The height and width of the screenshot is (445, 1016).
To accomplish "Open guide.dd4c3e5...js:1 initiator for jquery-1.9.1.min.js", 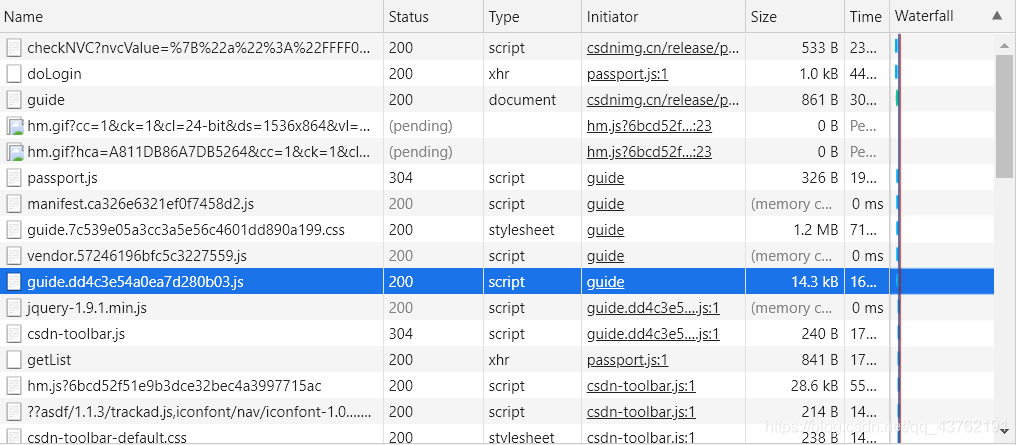I will tap(653, 308).
